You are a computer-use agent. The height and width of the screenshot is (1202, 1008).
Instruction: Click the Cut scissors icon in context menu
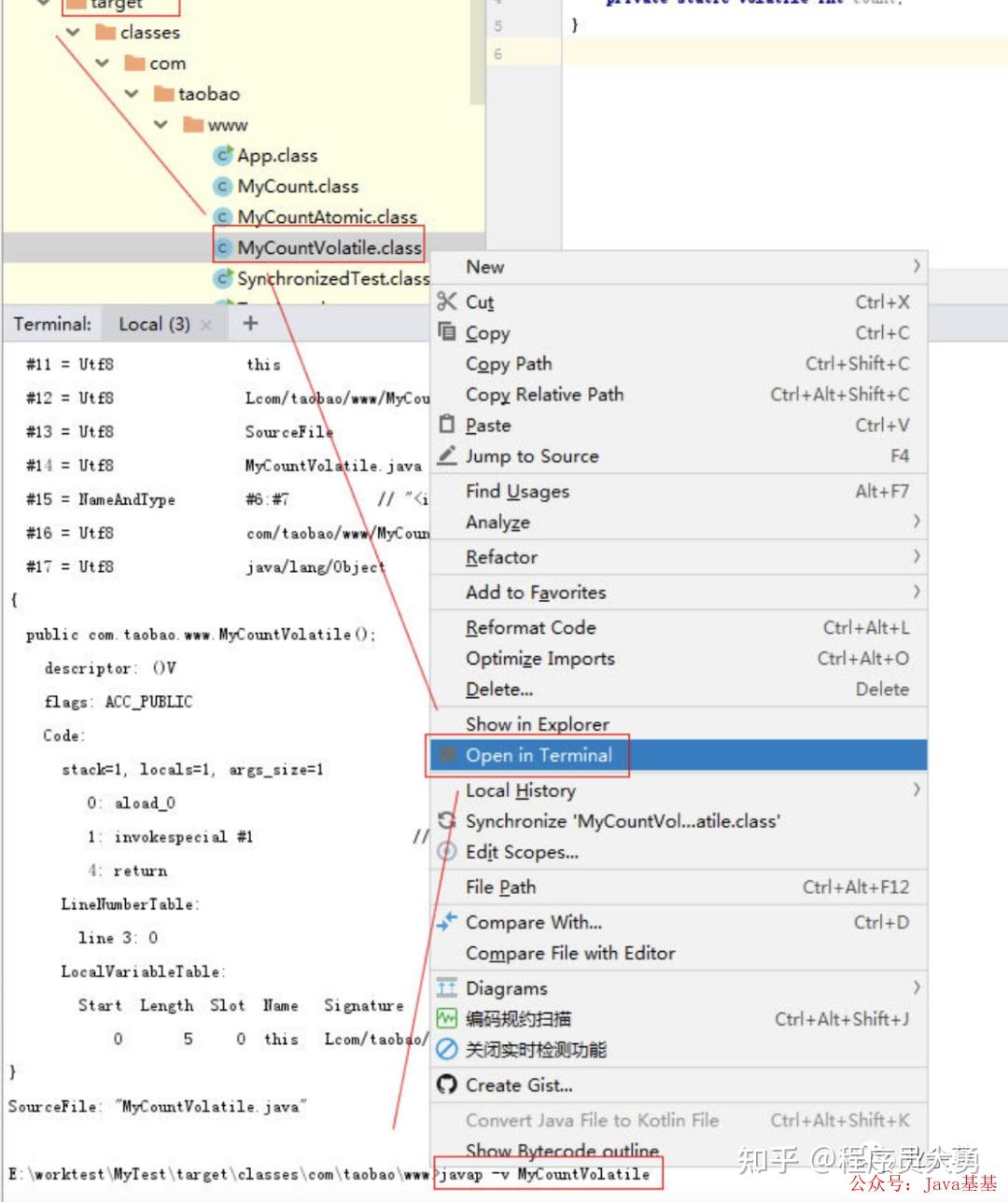[x=446, y=301]
